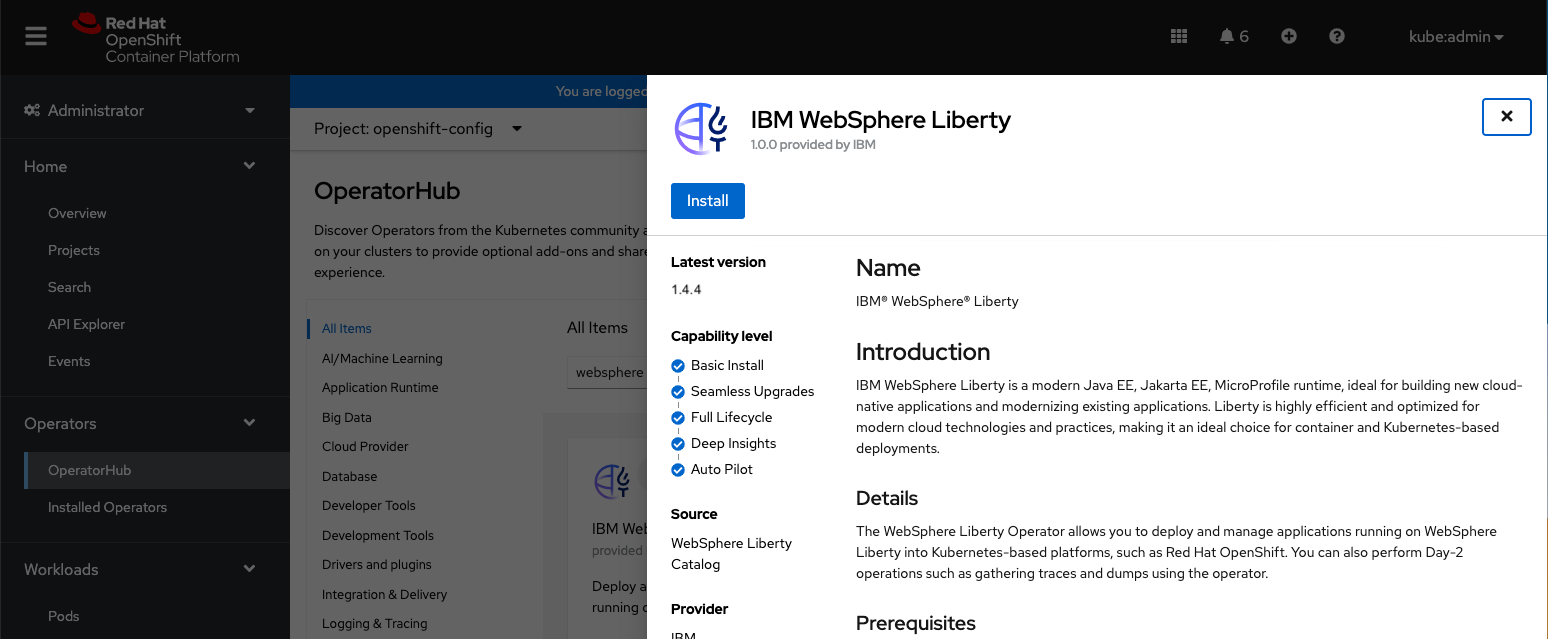
Task: Click the Seamless Upgrades capability checkmark
Action: point(678,392)
